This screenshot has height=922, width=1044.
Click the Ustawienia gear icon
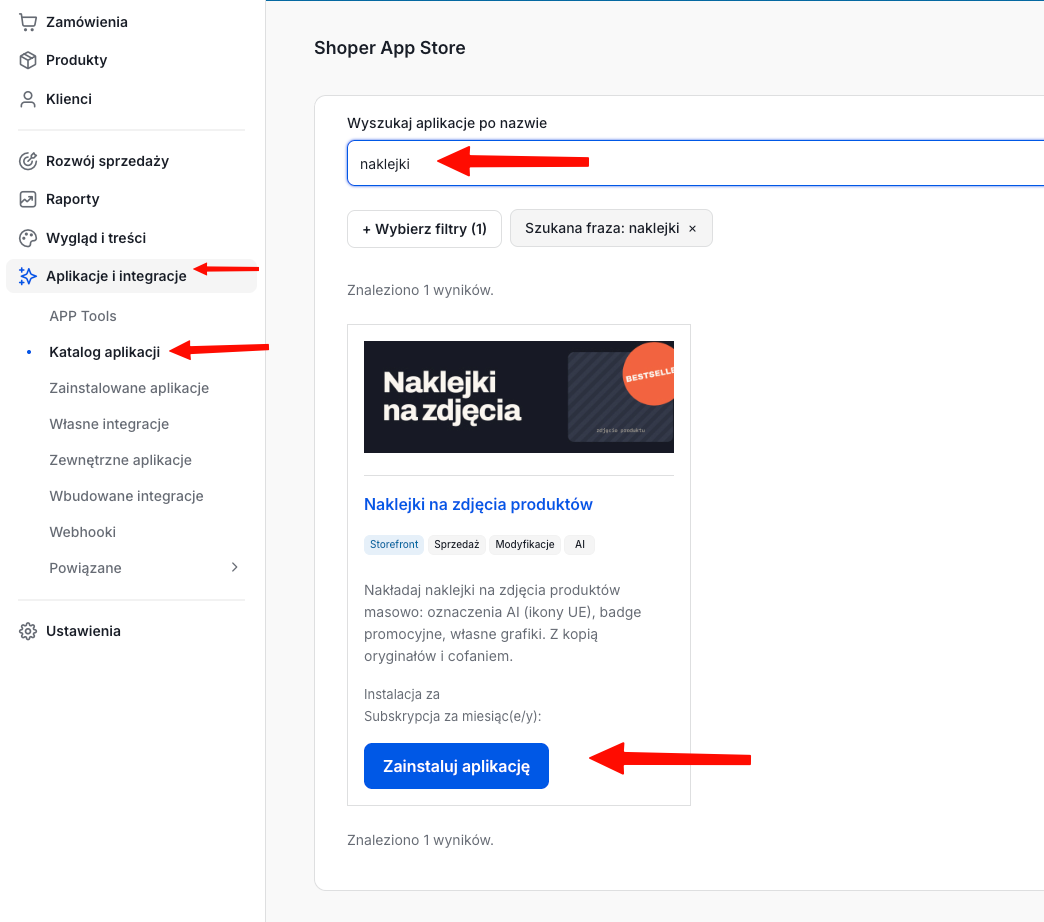[x=27, y=631]
